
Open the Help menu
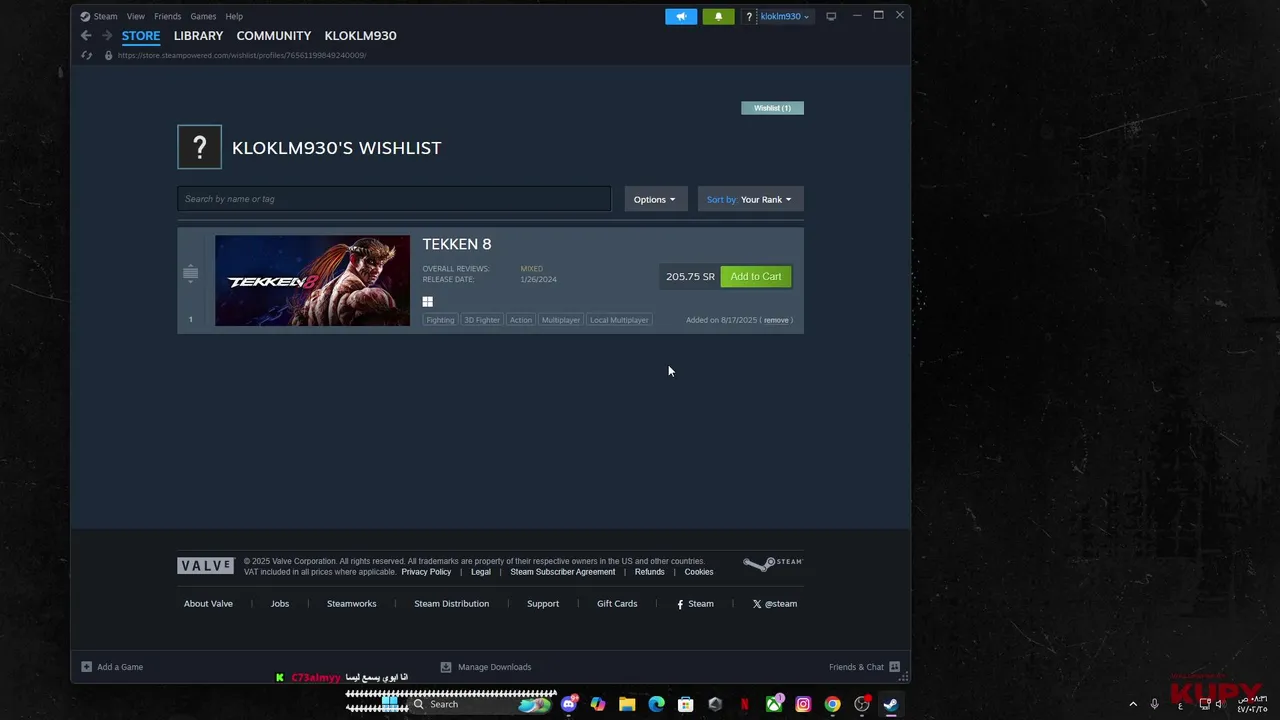pyautogui.click(x=234, y=16)
